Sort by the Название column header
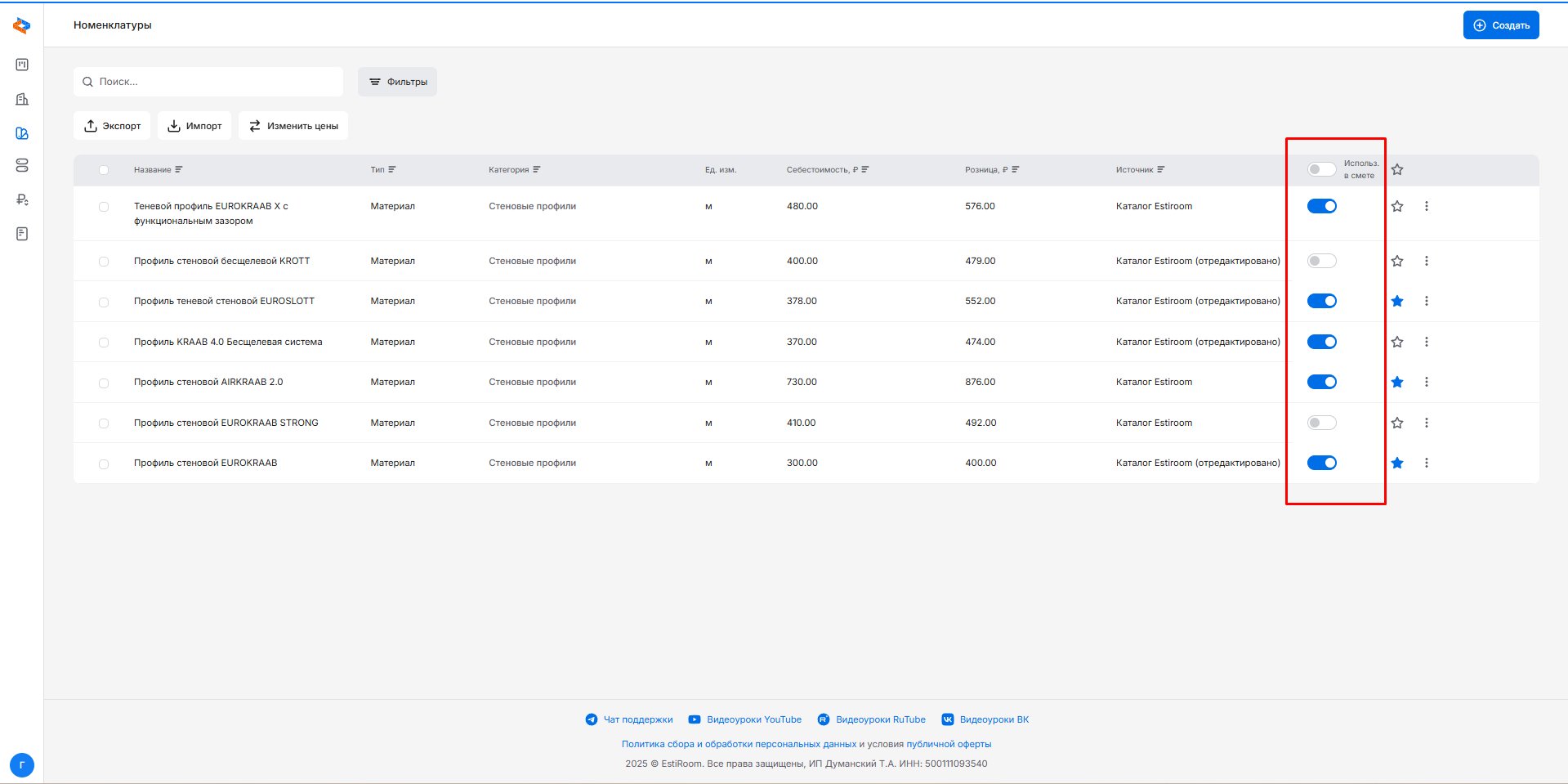The height and width of the screenshot is (784, 1568). [153, 170]
